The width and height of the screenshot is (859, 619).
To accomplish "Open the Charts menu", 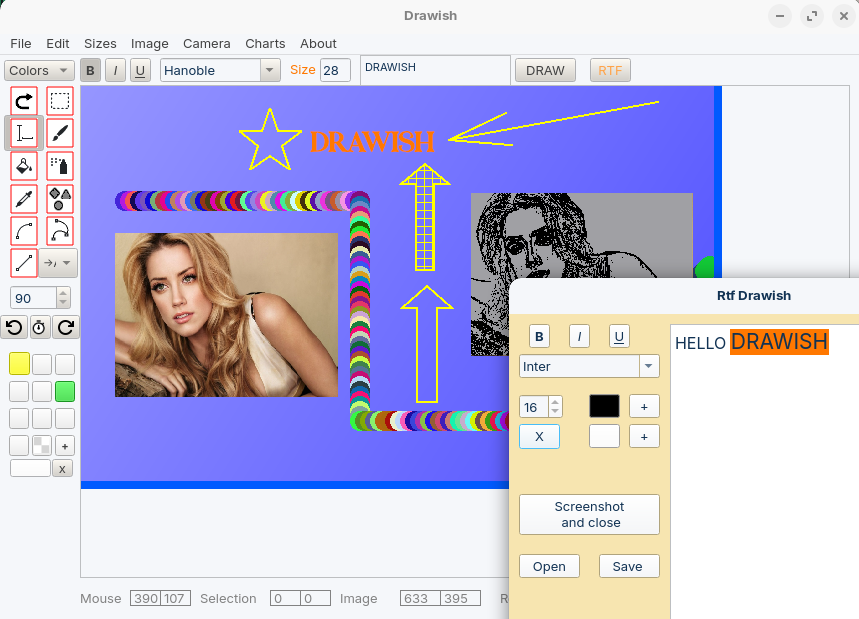I will 265,44.
